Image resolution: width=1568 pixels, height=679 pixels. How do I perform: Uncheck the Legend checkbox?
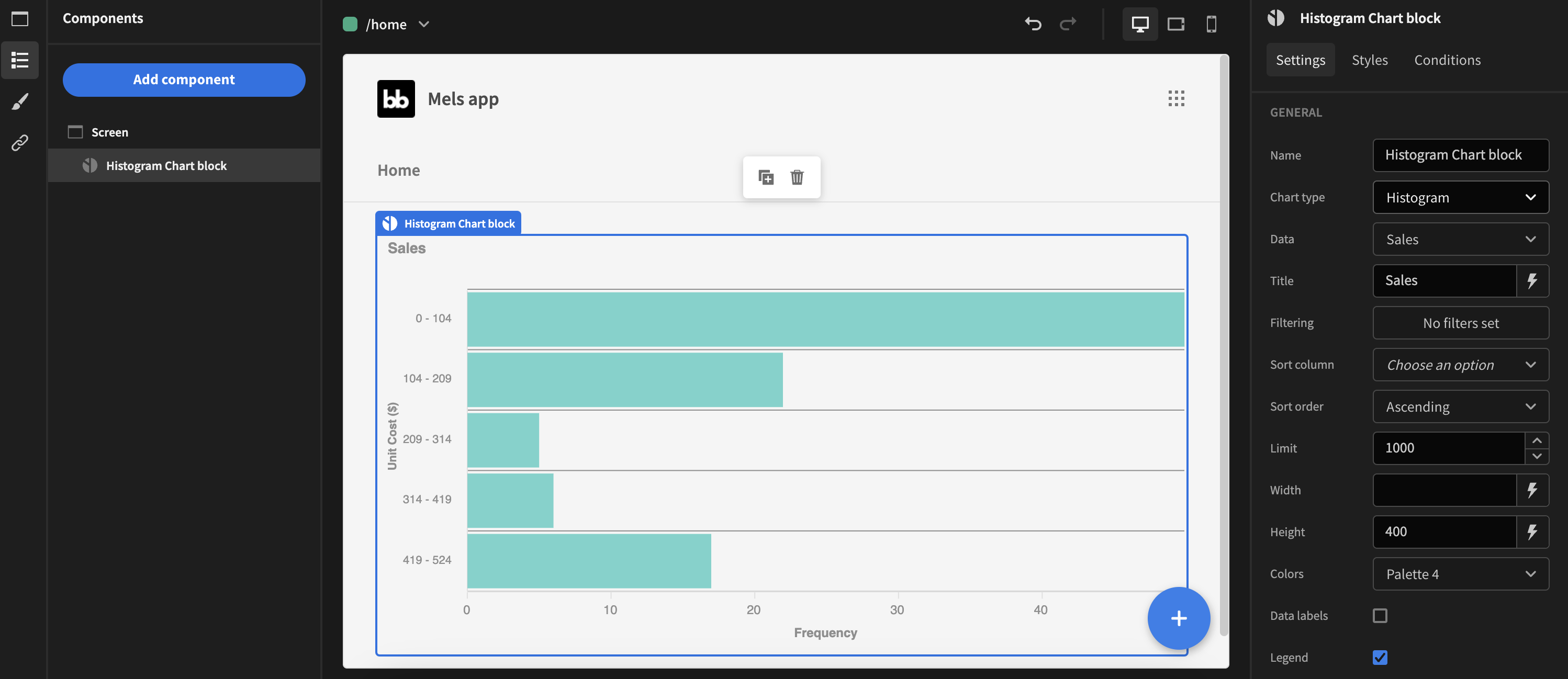pyautogui.click(x=1380, y=657)
